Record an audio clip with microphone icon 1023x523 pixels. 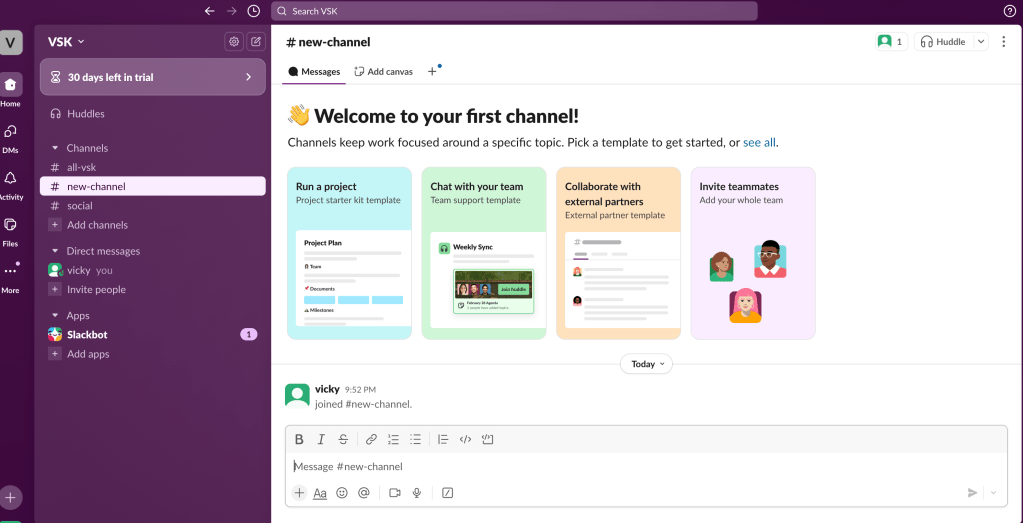coord(417,493)
